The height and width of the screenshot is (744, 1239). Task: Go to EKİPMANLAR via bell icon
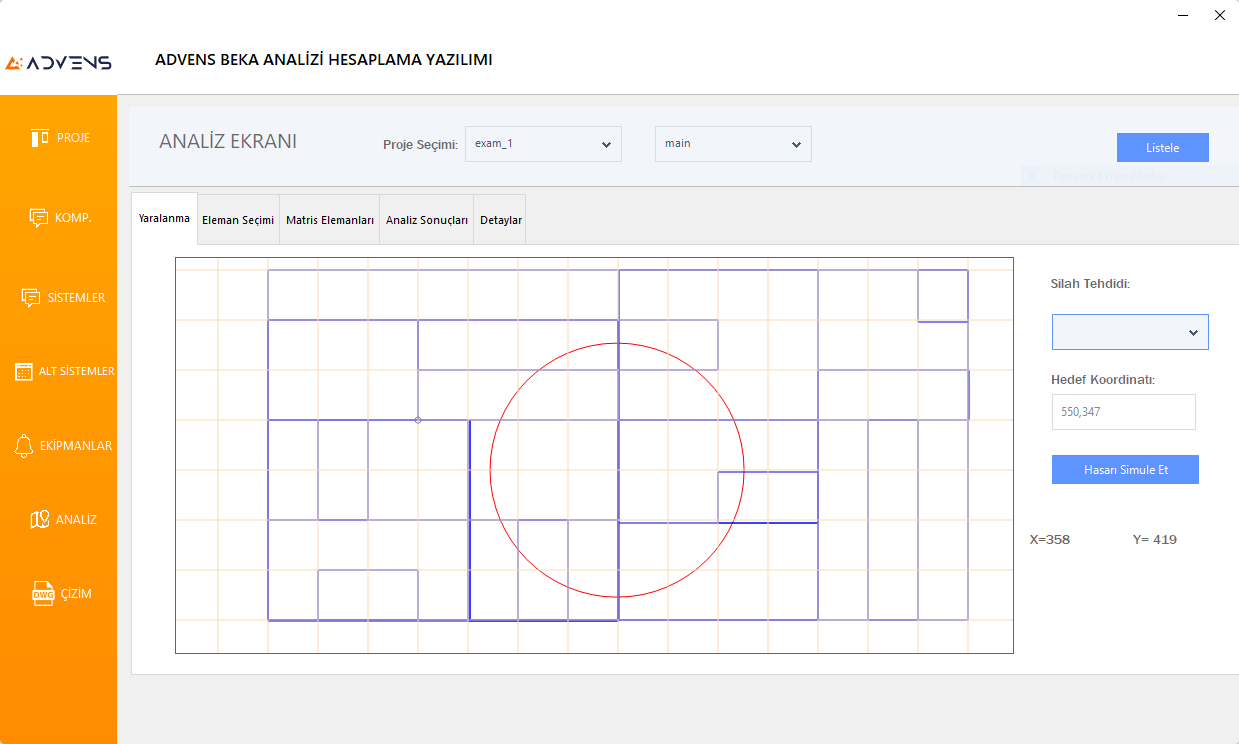[x=24, y=446]
